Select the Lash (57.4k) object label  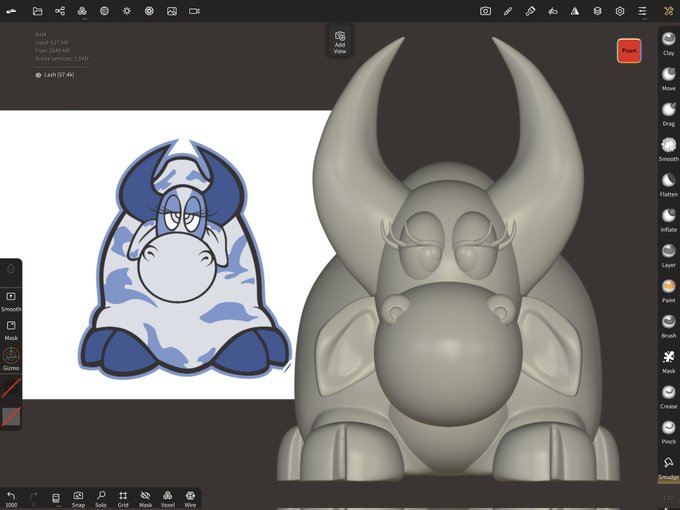coord(59,75)
